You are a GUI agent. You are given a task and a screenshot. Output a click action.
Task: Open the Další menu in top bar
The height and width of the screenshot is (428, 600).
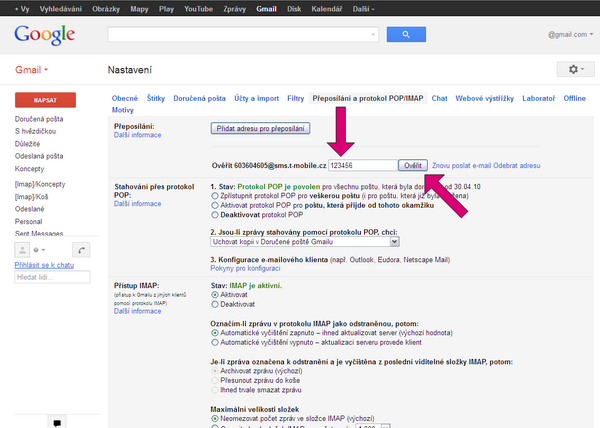click(x=363, y=9)
